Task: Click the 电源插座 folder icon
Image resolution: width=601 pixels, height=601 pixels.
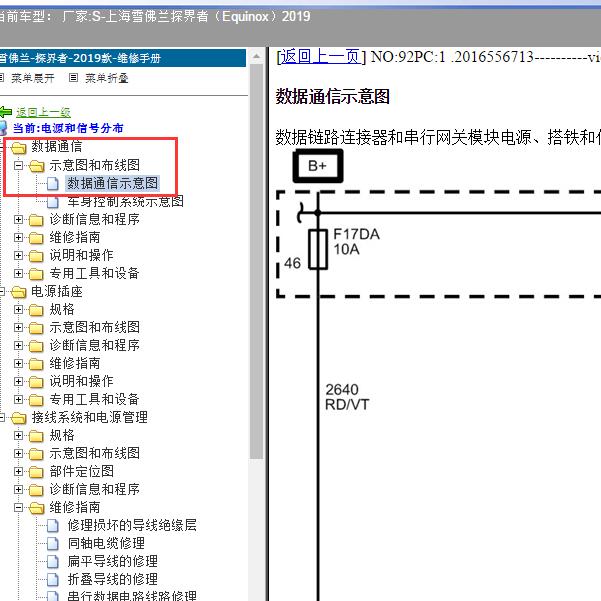Action: (x=18, y=292)
